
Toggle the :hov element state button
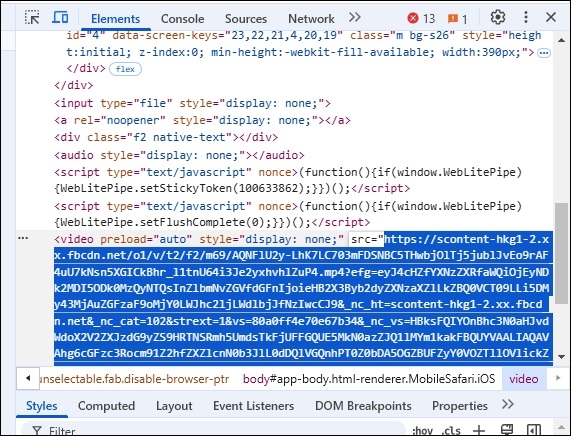pos(422,431)
